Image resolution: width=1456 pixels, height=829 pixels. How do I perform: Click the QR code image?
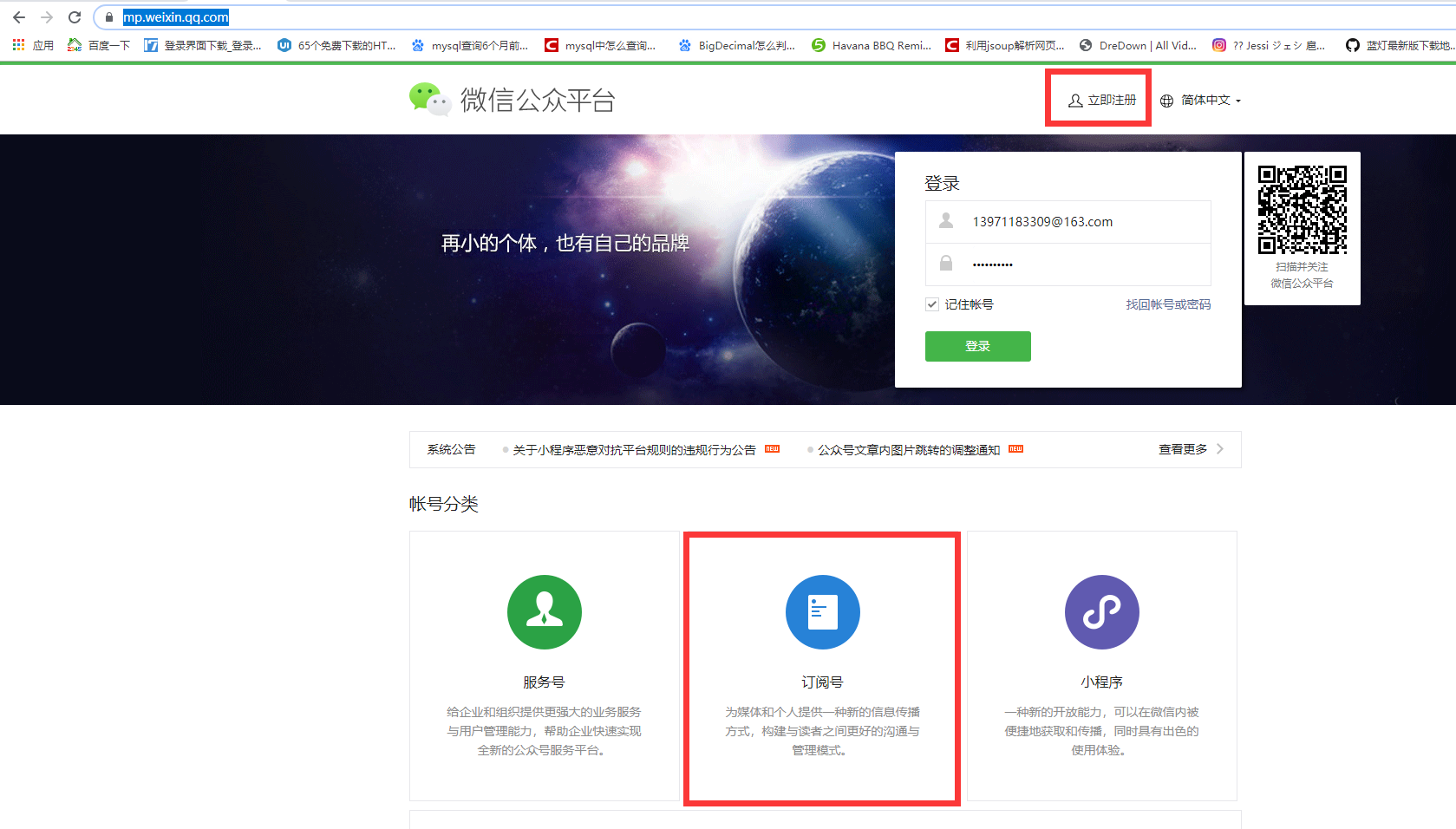[1303, 210]
